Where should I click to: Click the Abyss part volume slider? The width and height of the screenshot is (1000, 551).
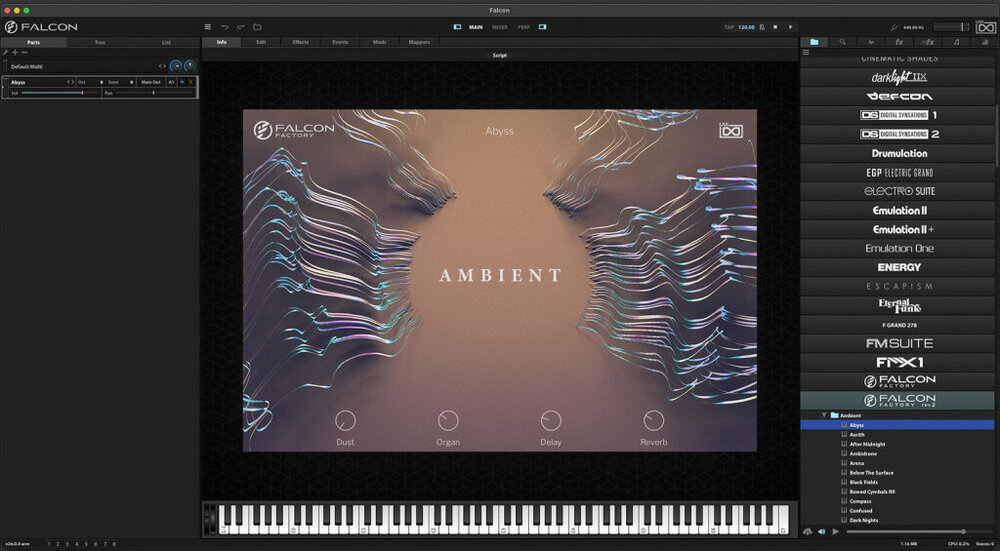[x=52, y=93]
